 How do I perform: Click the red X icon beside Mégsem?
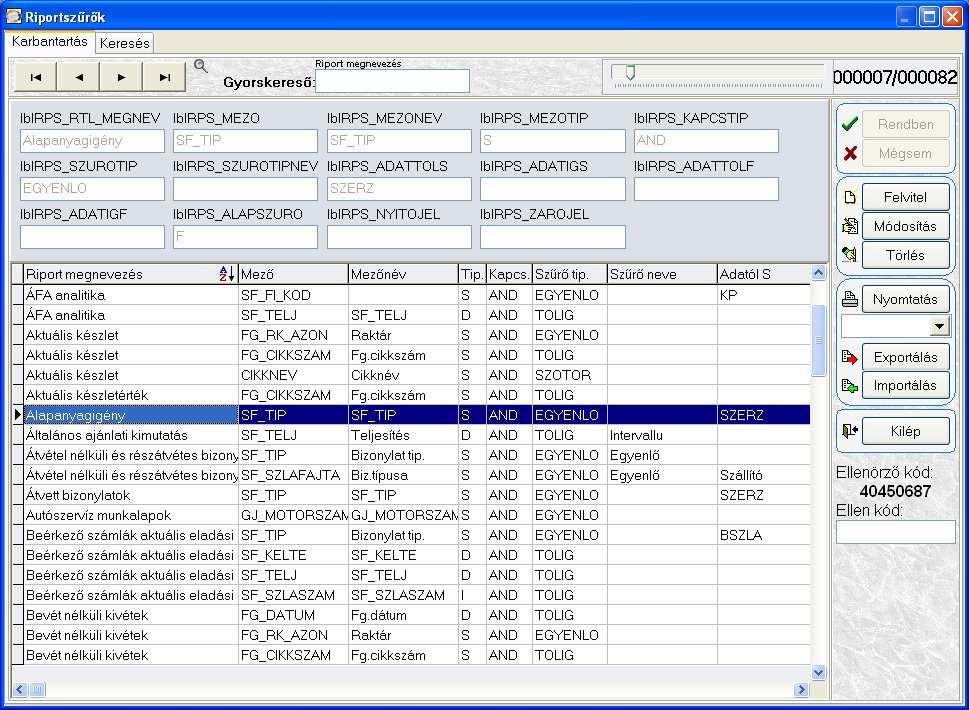point(850,153)
